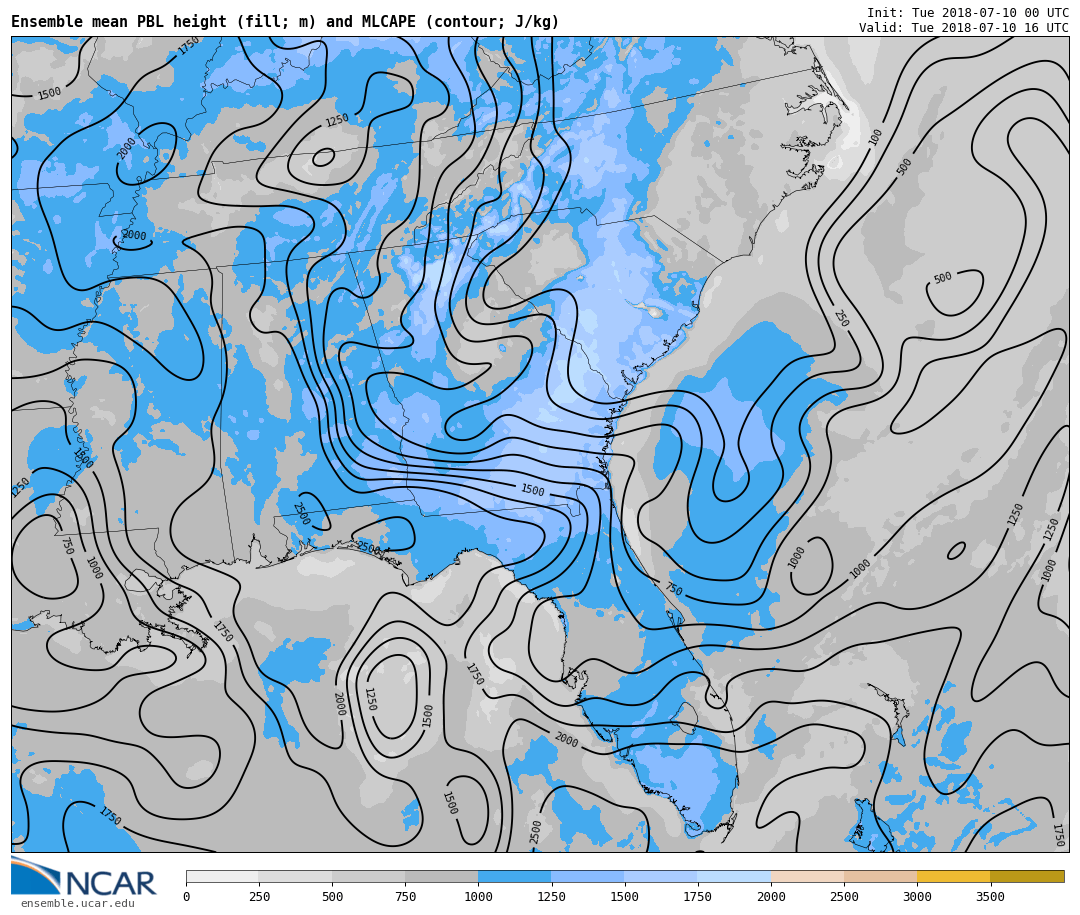Click the colorbar tick label 1750

tap(698, 896)
